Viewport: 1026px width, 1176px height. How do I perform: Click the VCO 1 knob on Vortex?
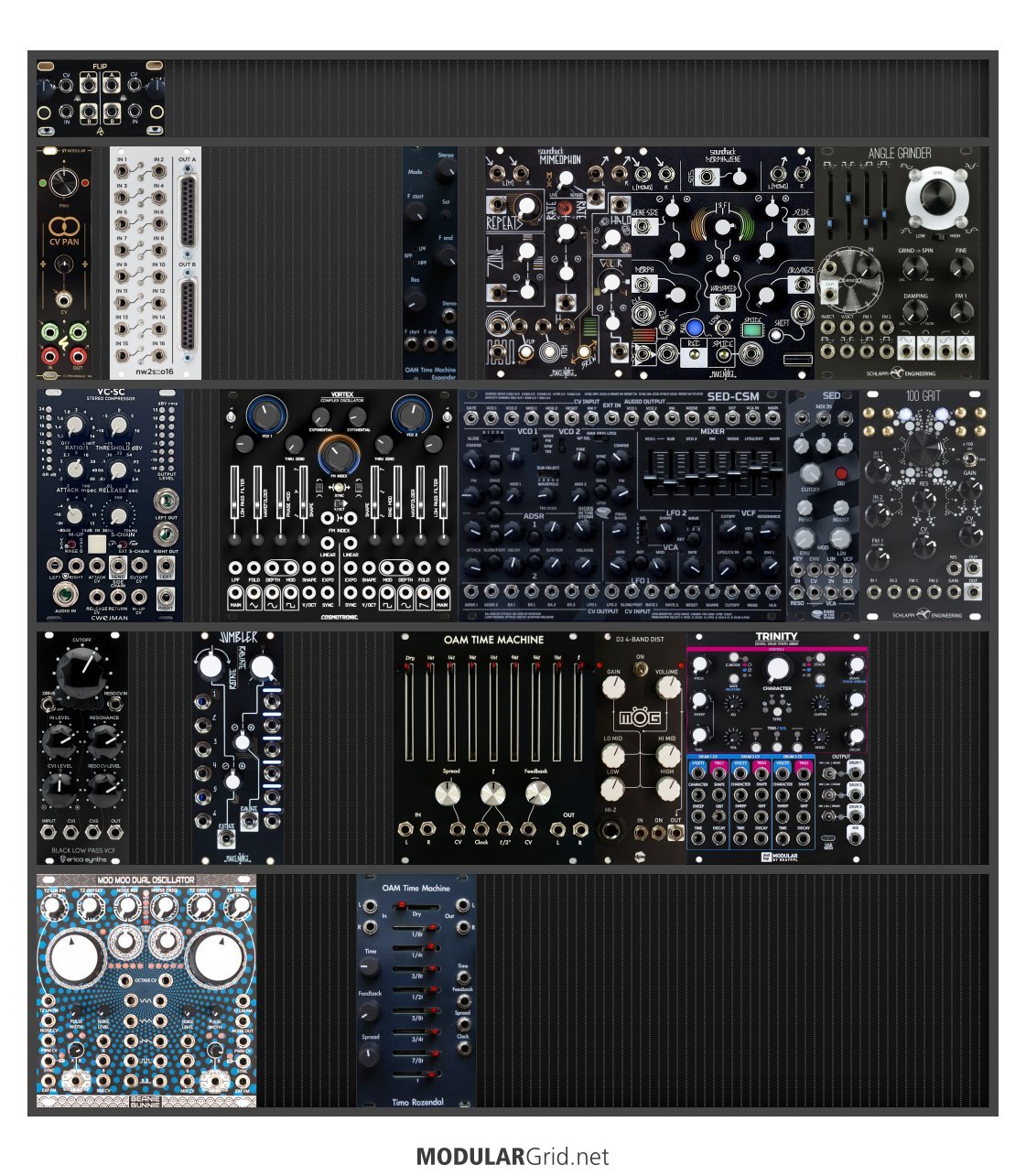[x=265, y=415]
